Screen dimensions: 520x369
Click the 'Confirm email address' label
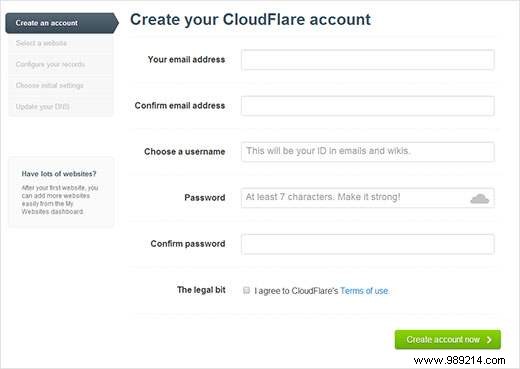tap(180, 105)
